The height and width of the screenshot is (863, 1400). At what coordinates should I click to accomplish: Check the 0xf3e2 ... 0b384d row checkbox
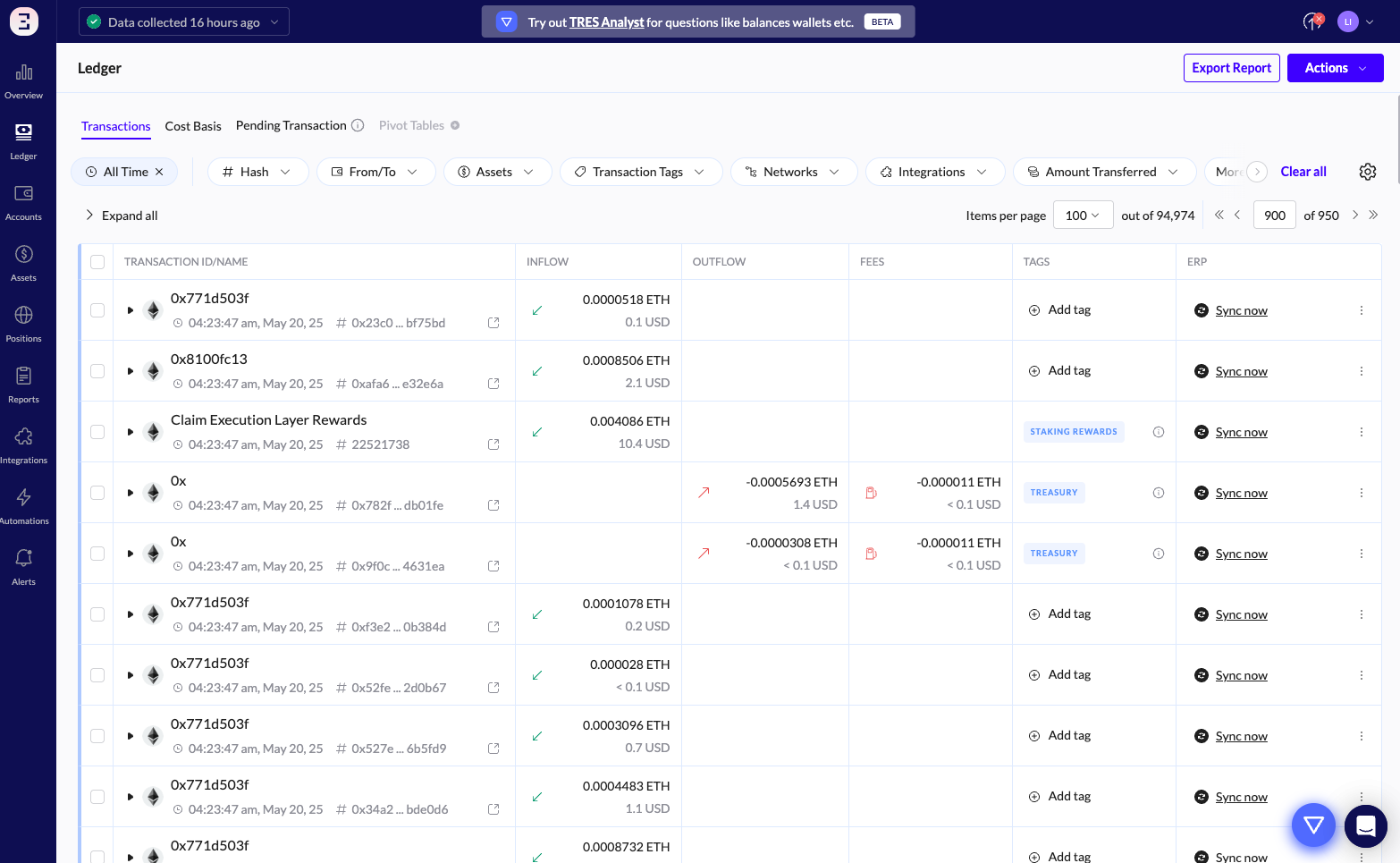(x=97, y=614)
